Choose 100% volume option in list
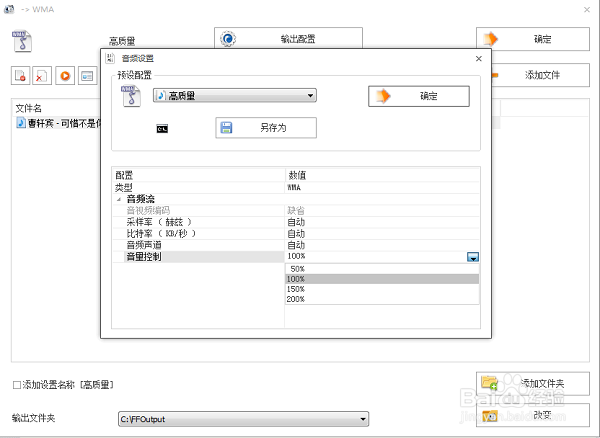This screenshot has width=600, height=438. (382, 279)
